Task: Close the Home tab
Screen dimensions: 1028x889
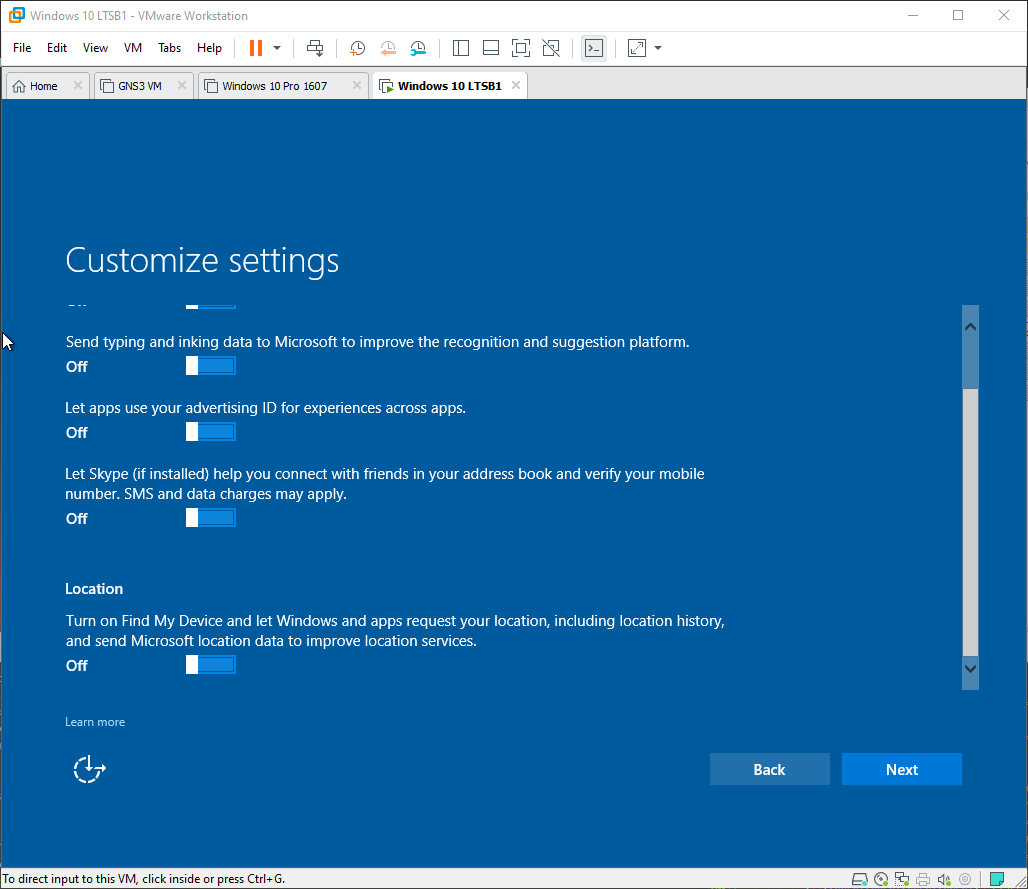Action: pos(77,85)
